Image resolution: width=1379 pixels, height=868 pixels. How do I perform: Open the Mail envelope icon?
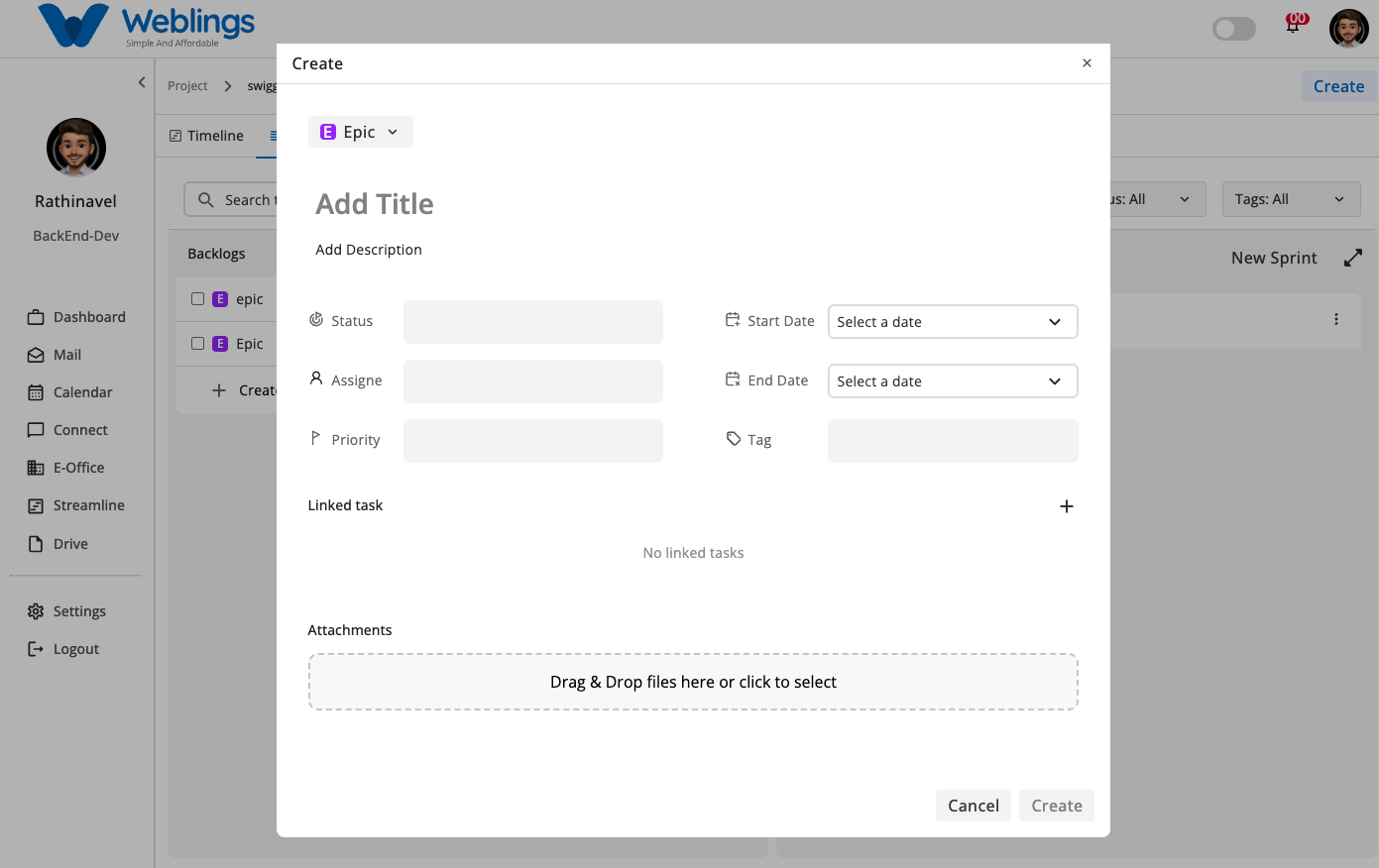pyautogui.click(x=36, y=355)
